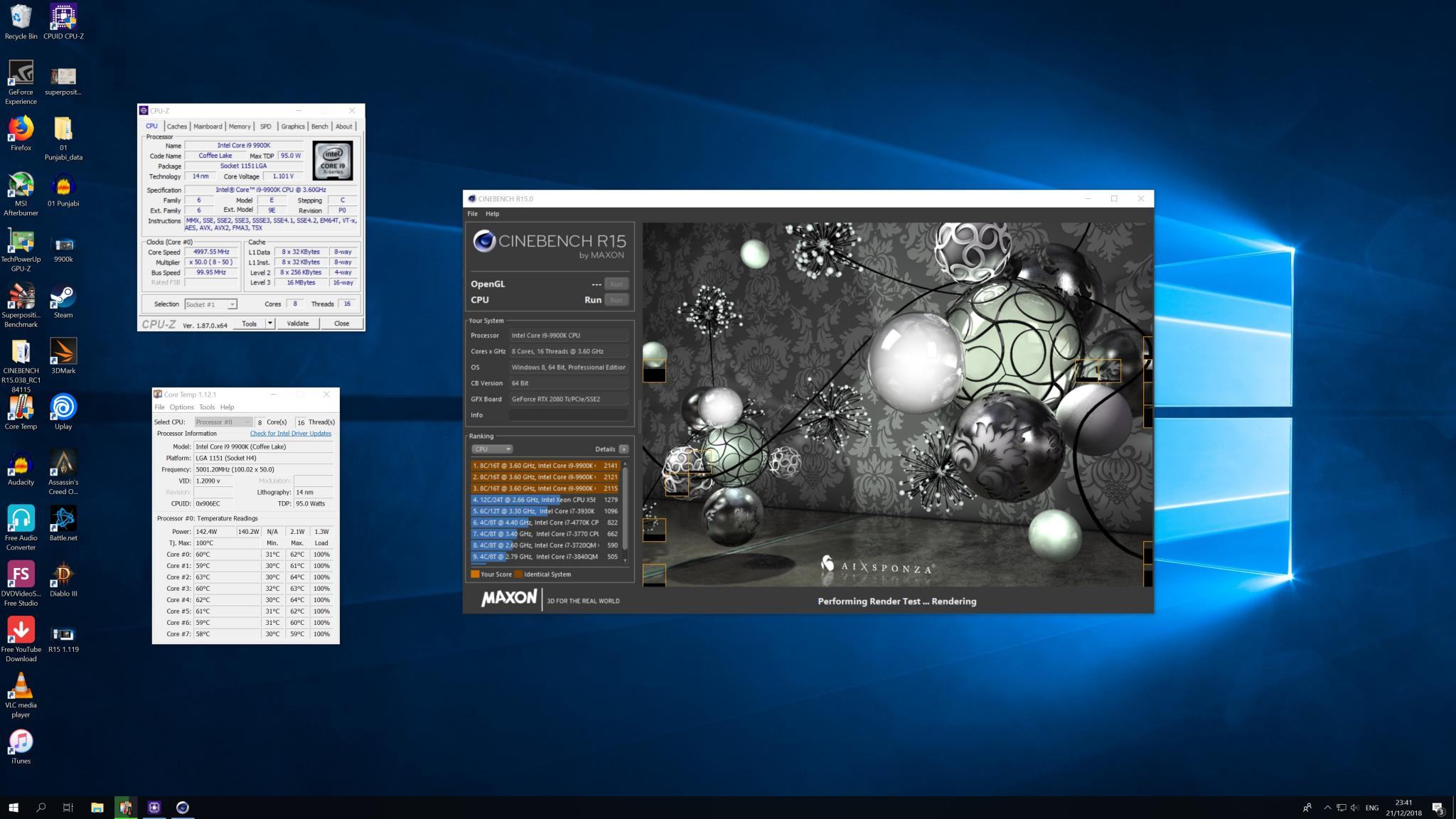Viewport: 1456px width, 819px height.
Task: Select MSI Afterburner desktop icon
Action: point(21,194)
